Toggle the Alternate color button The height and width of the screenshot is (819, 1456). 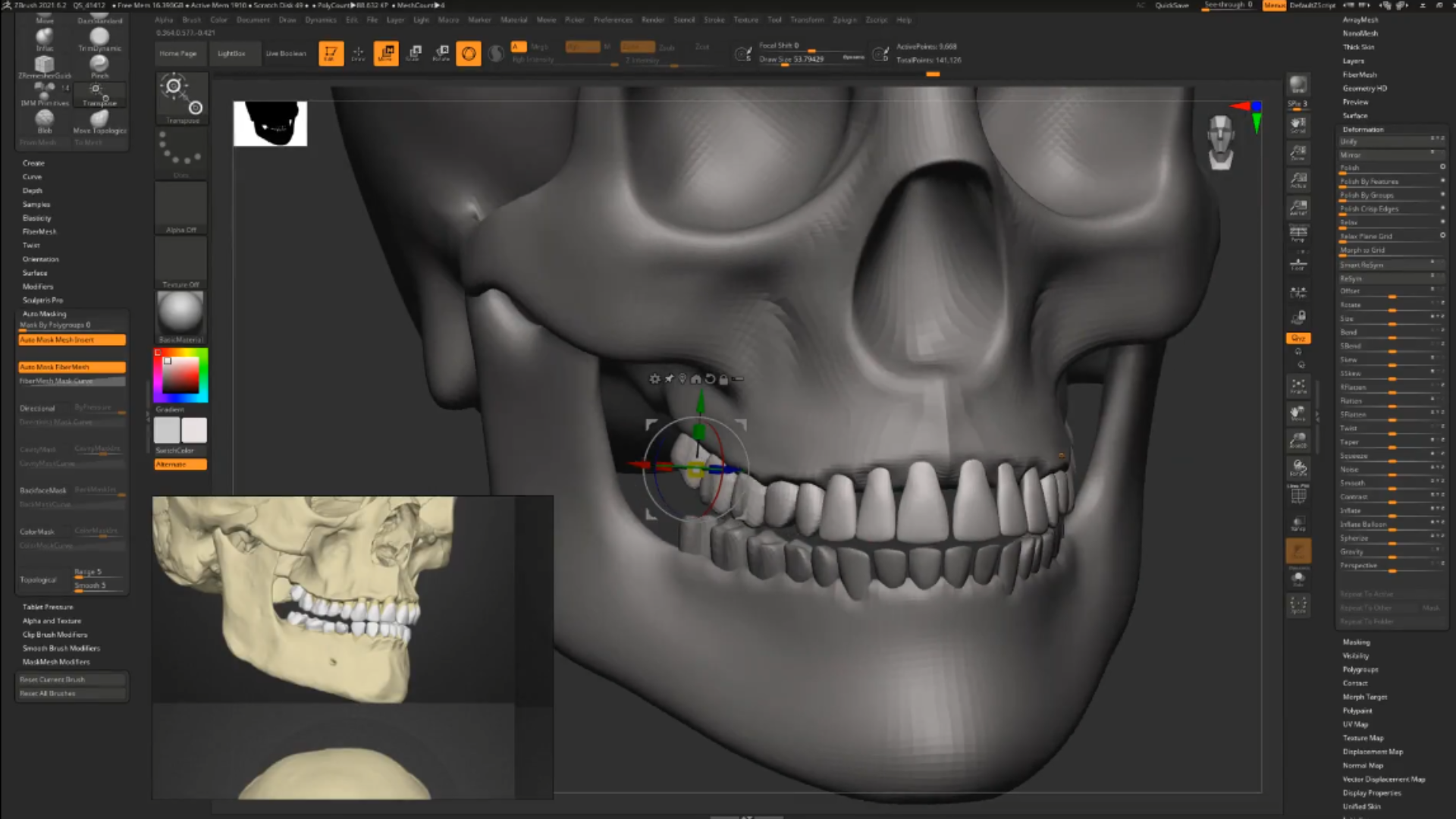[180, 464]
